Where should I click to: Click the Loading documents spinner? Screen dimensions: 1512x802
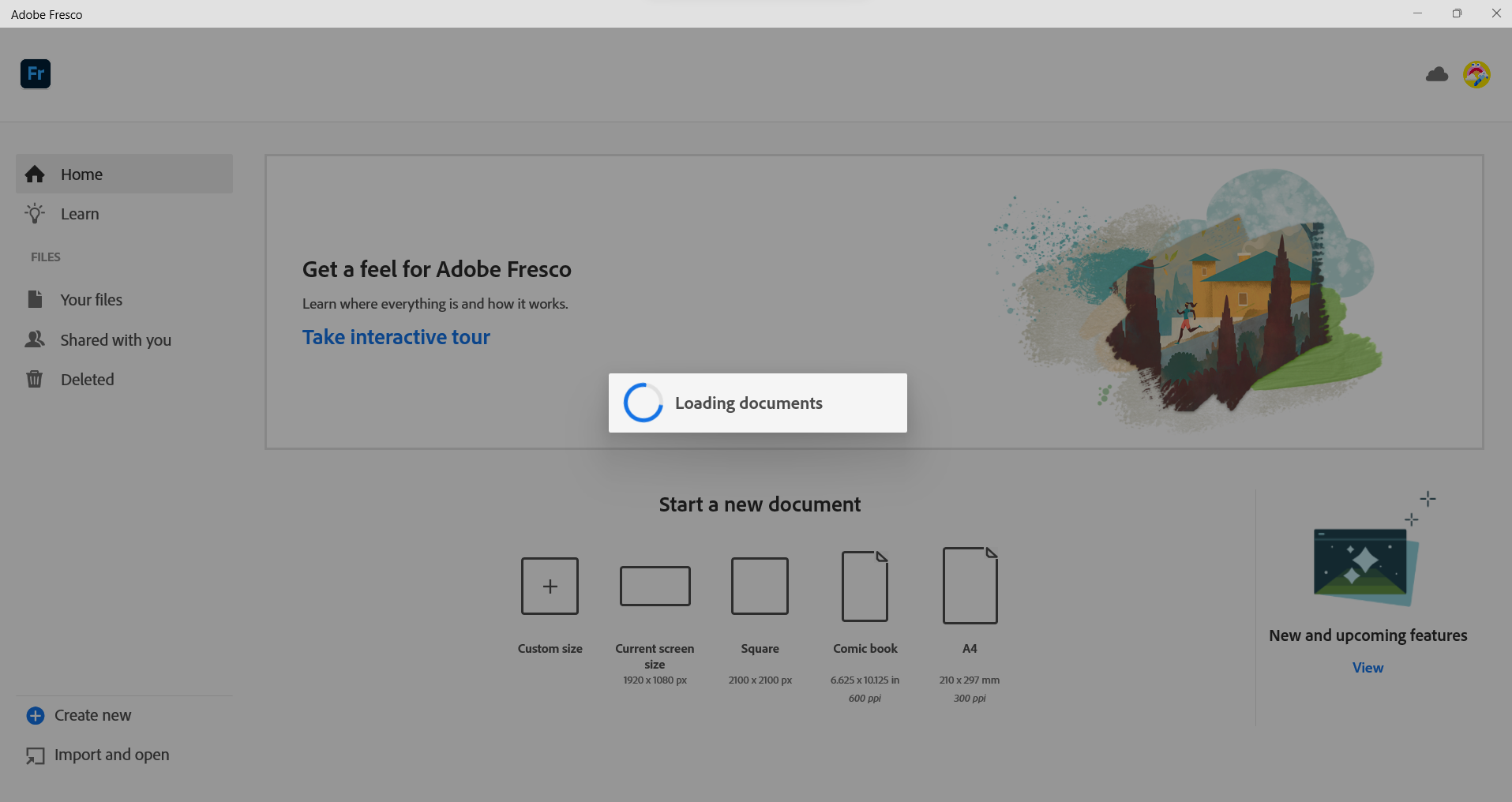[643, 403]
